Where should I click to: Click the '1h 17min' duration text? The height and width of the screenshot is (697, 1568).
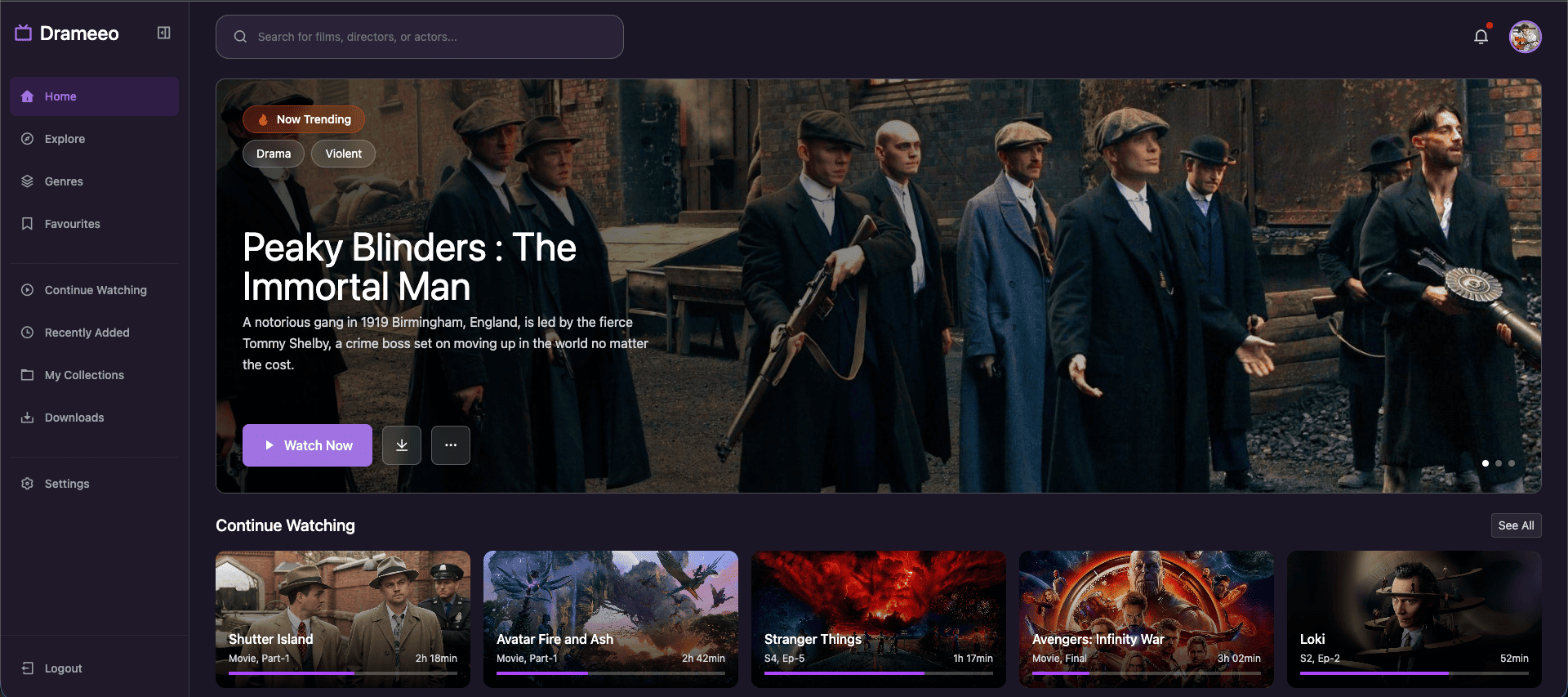973,659
